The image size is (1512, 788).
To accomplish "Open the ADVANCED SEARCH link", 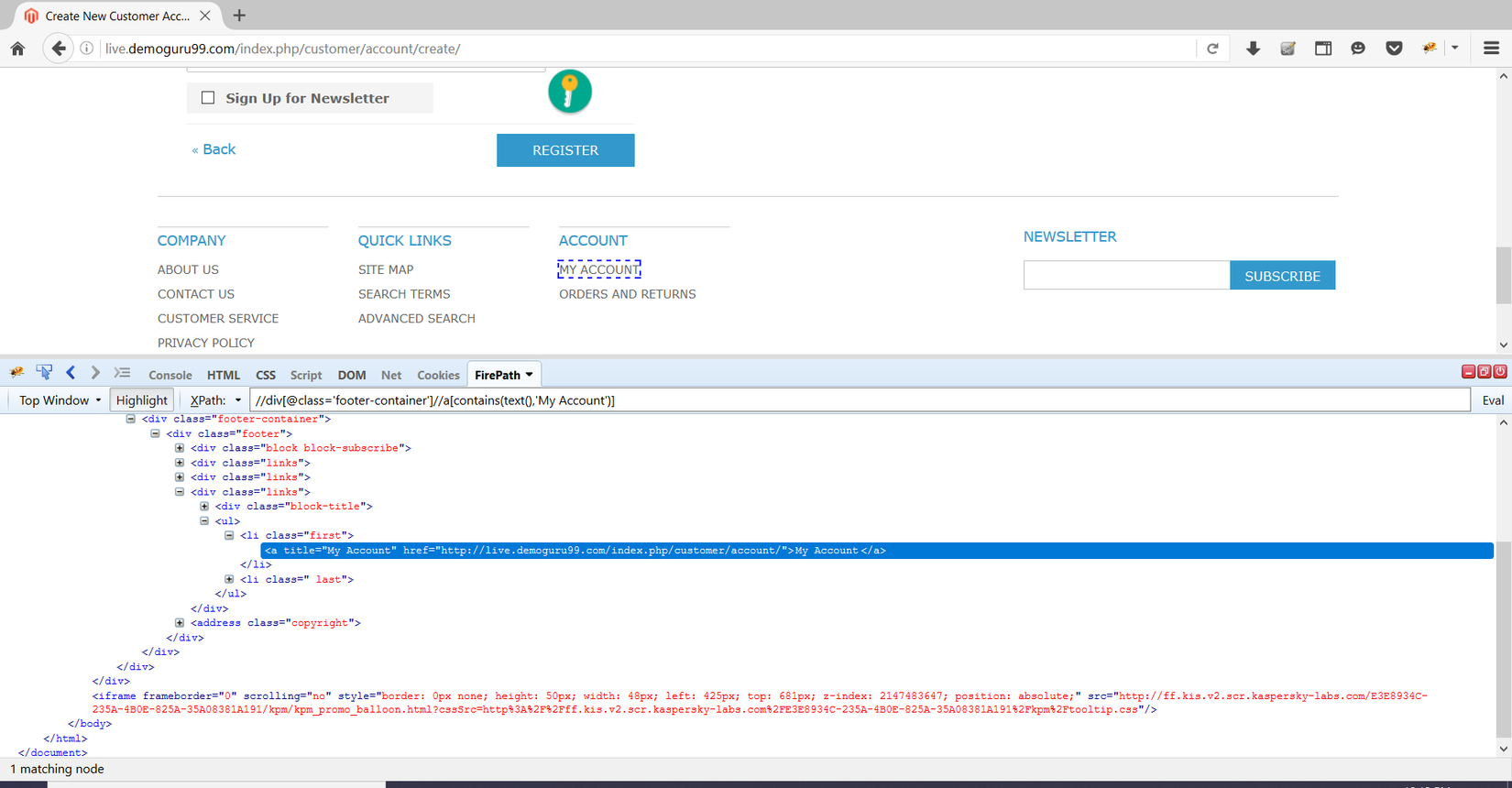I will pyautogui.click(x=417, y=319).
